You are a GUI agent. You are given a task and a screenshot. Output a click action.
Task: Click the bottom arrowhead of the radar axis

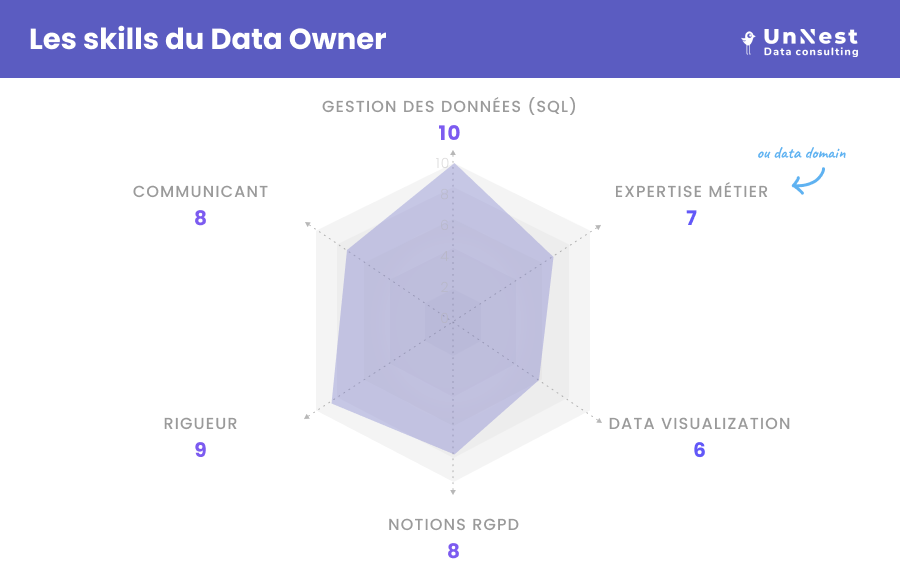(453, 492)
